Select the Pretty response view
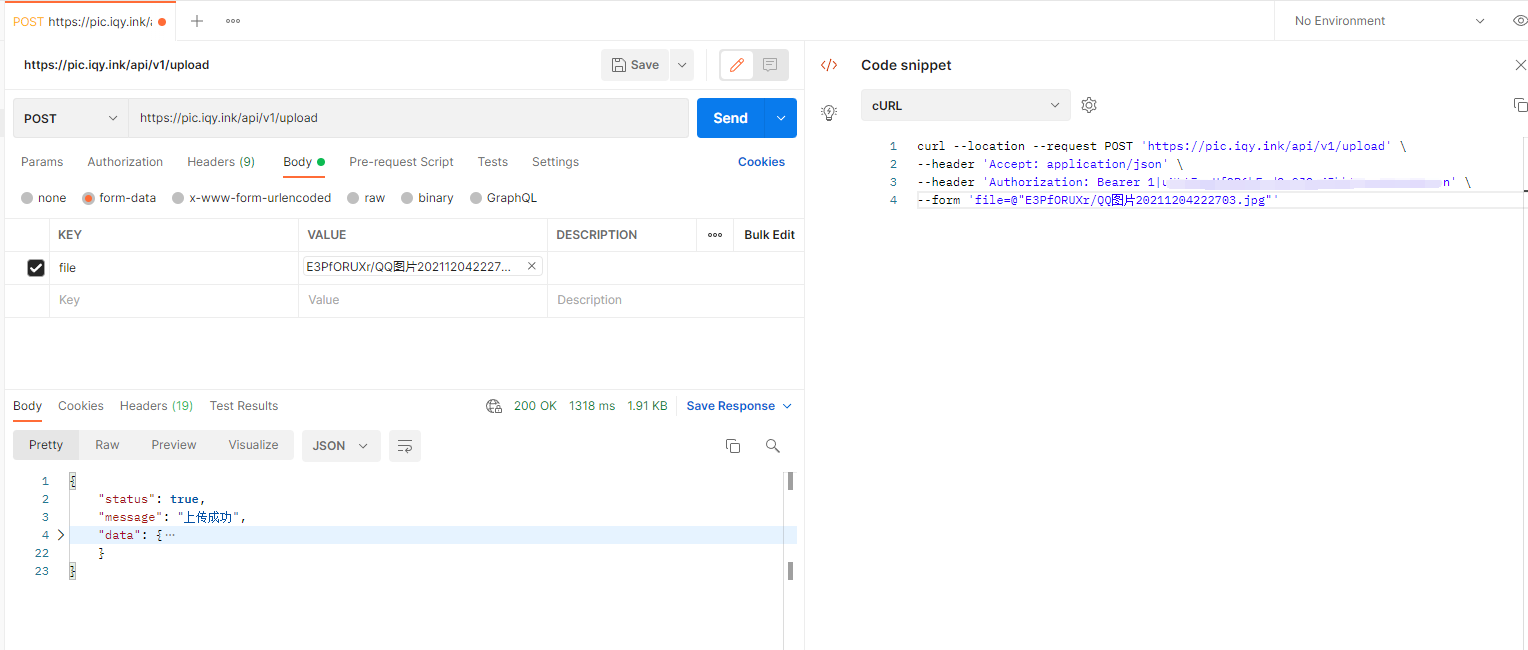The height and width of the screenshot is (650, 1528). point(46,445)
